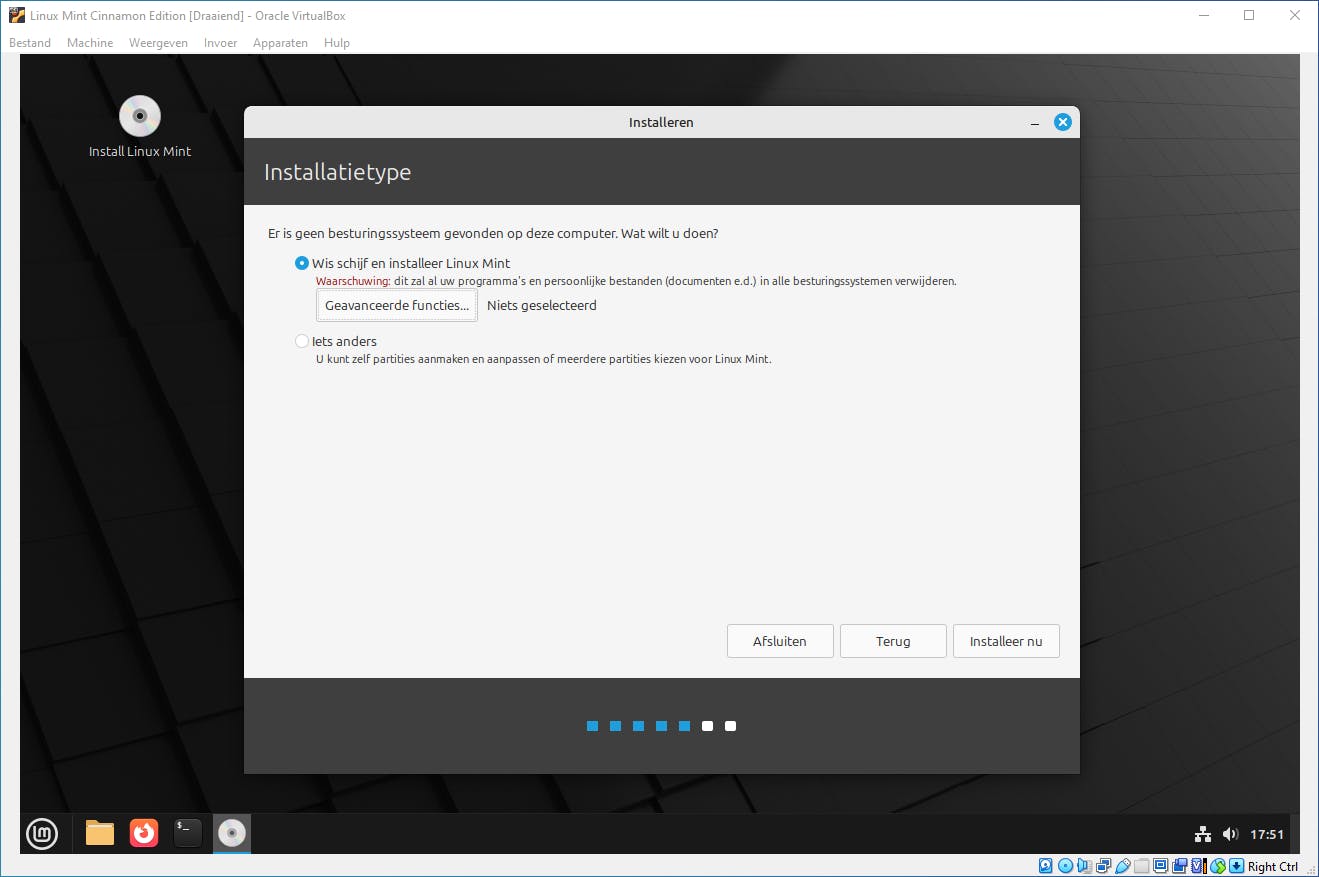The width and height of the screenshot is (1319, 877).
Task: Click the red 'Waarschuwing:' label
Action: coord(353,281)
